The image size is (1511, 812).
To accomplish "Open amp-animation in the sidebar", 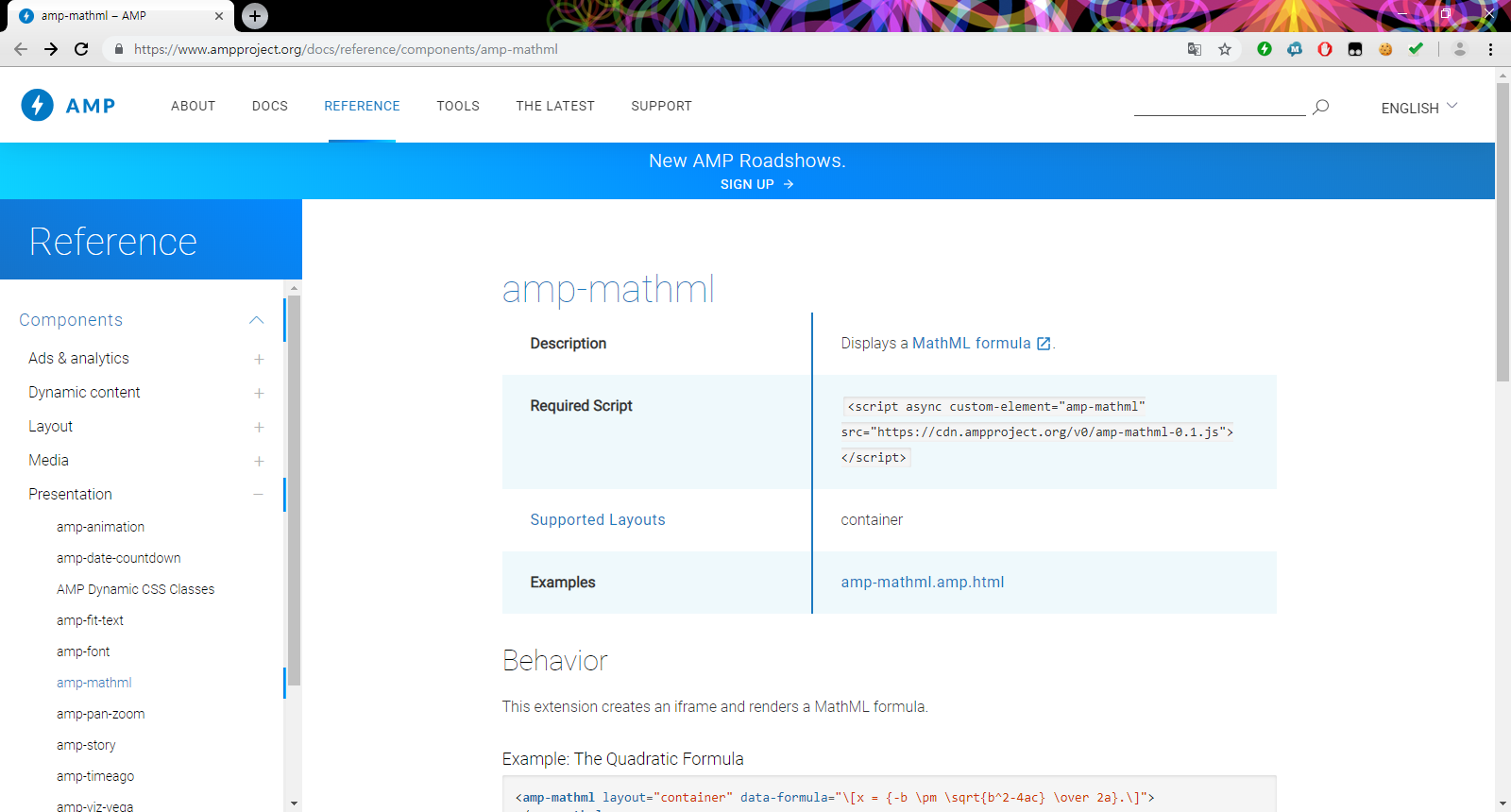I will click(100, 527).
